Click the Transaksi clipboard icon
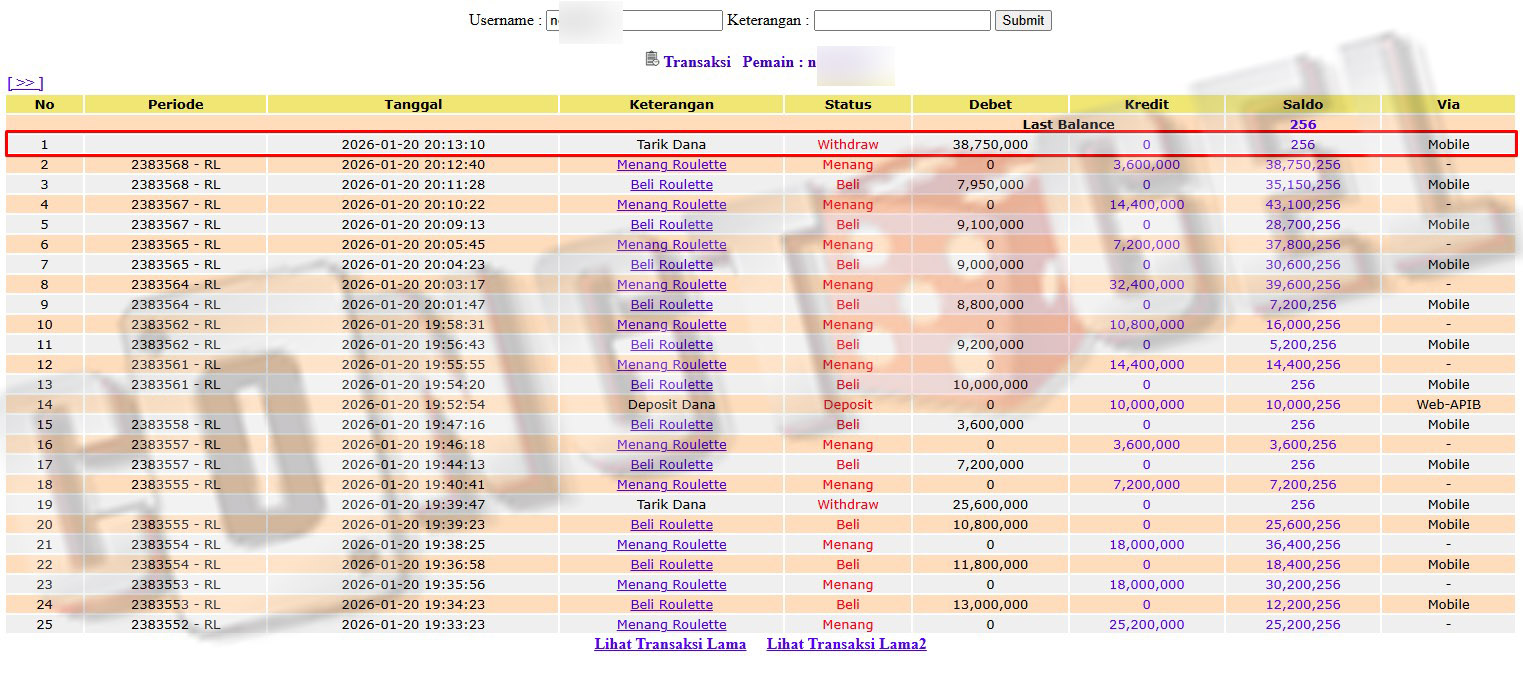Screen dimensions: 1523x676 tap(652, 60)
